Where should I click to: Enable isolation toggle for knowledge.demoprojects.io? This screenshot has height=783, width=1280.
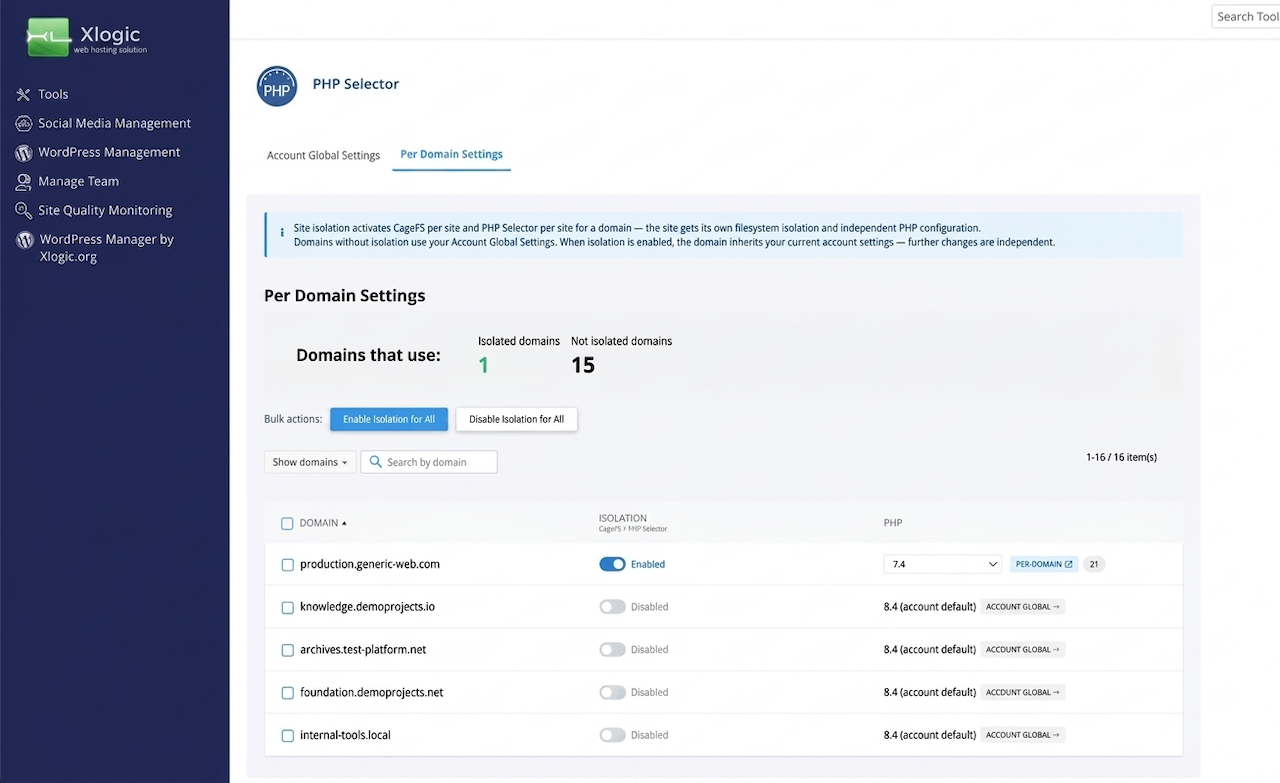tap(612, 607)
